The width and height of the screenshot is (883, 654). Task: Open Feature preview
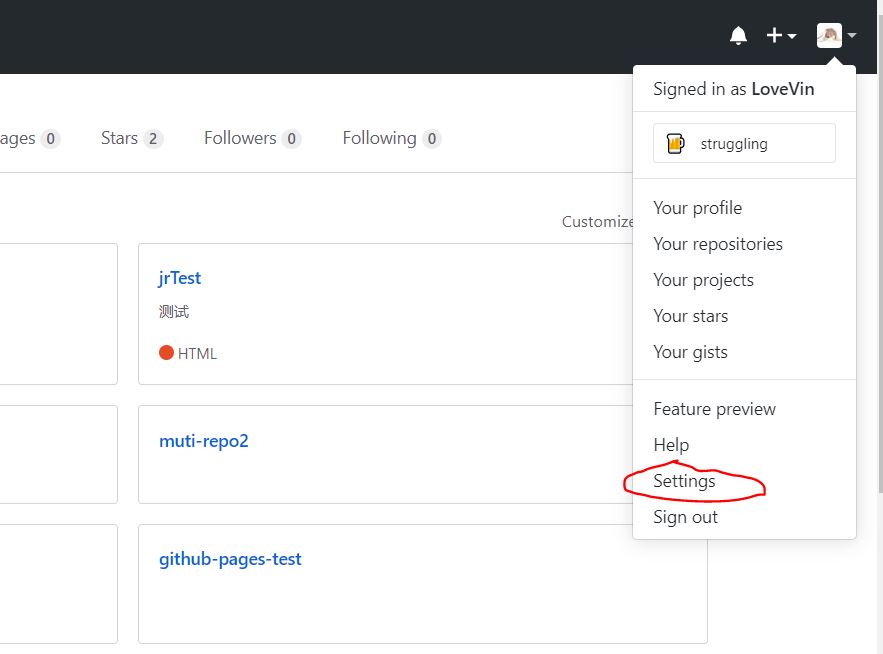(x=714, y=409)
